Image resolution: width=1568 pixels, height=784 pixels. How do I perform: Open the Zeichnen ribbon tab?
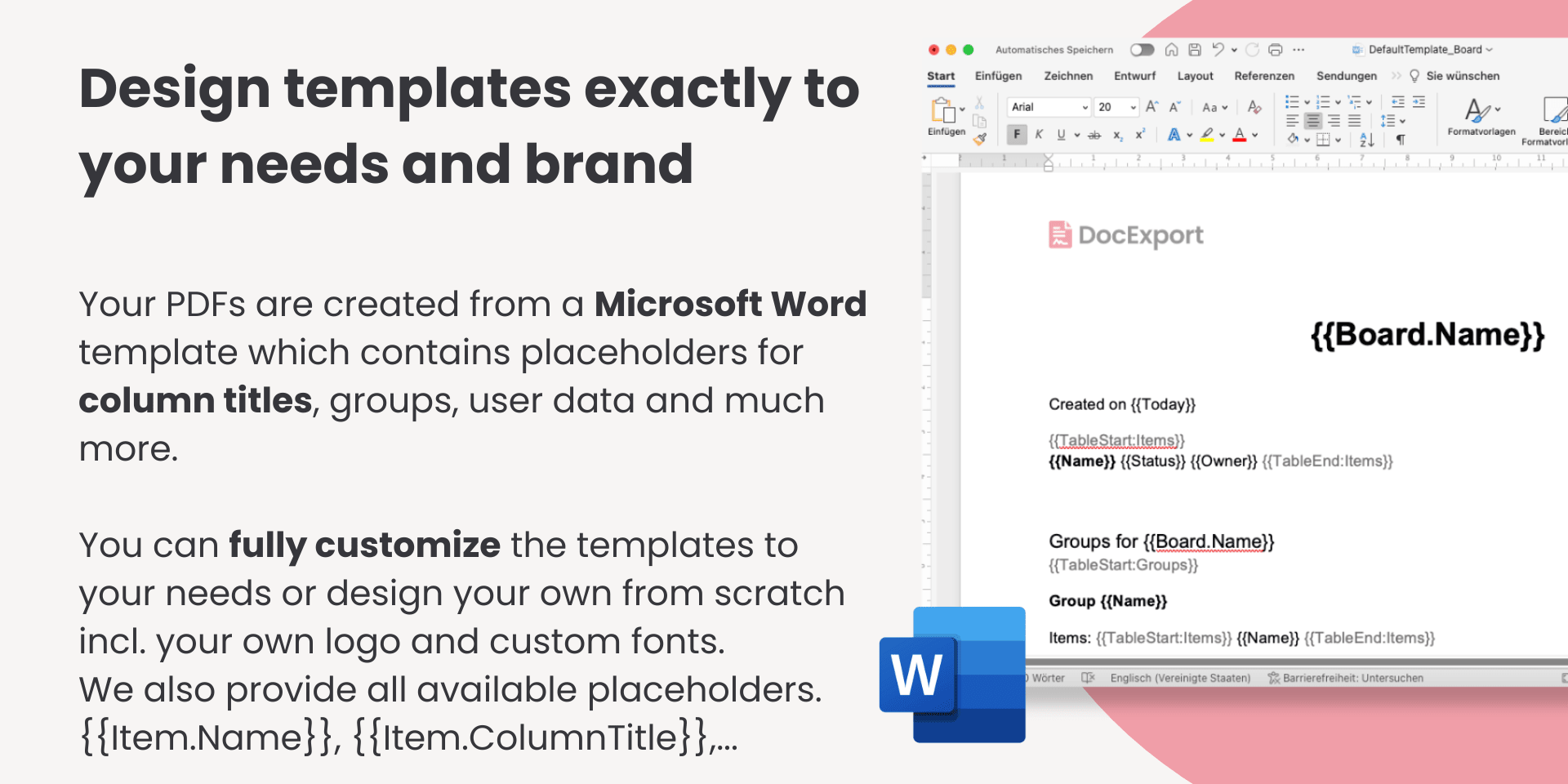pyautogui.click(x=1068, y=76)
